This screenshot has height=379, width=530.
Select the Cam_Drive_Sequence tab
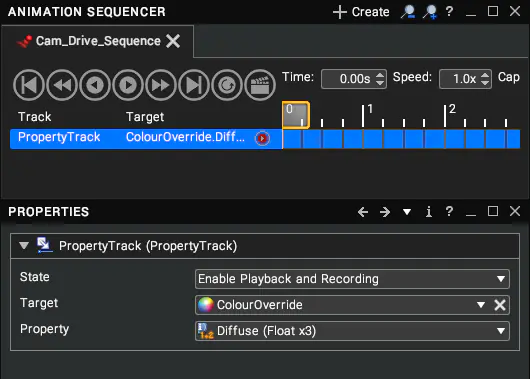point(98,41)
